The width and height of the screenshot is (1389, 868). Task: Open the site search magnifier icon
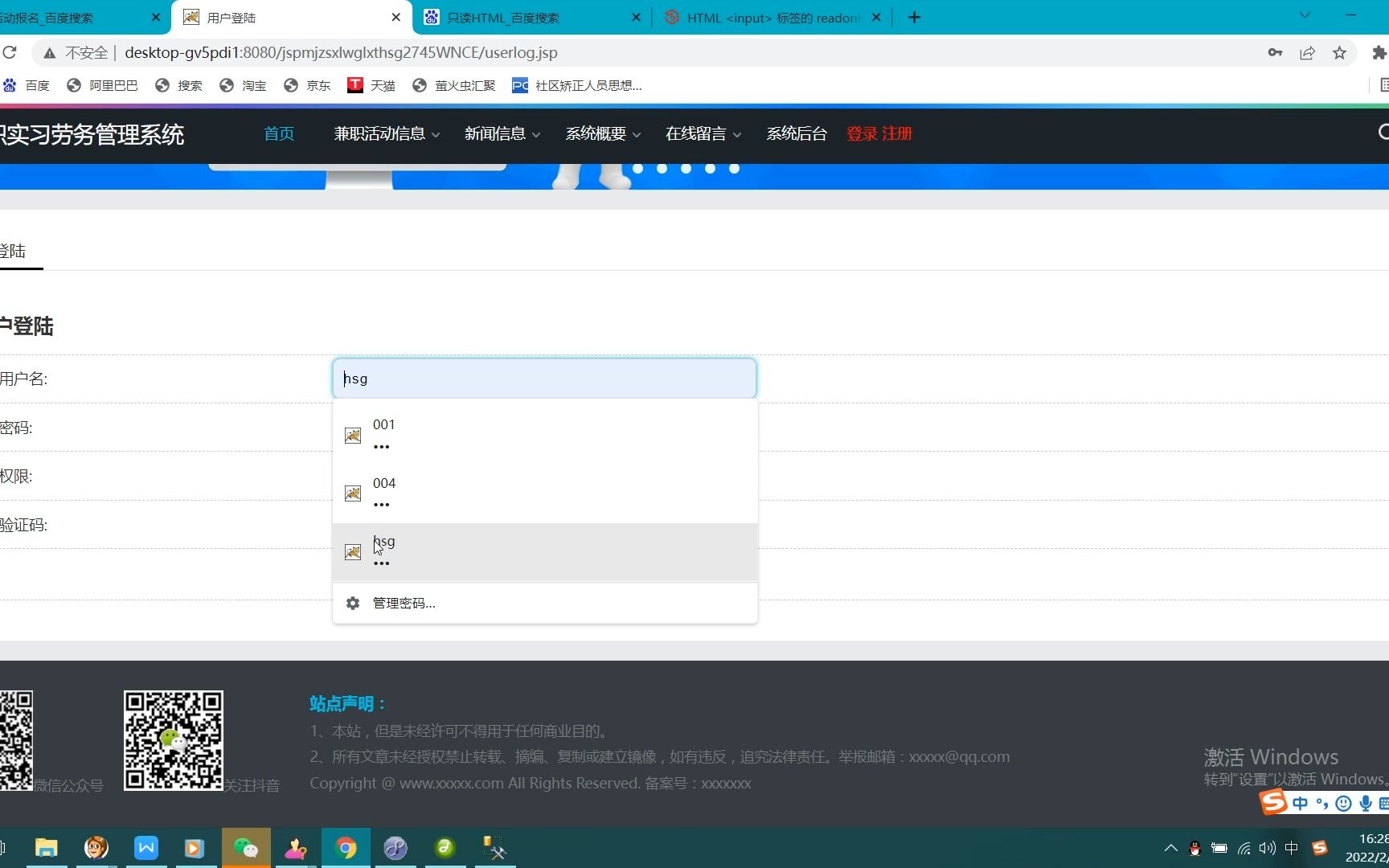click(x=1383, y=133)
